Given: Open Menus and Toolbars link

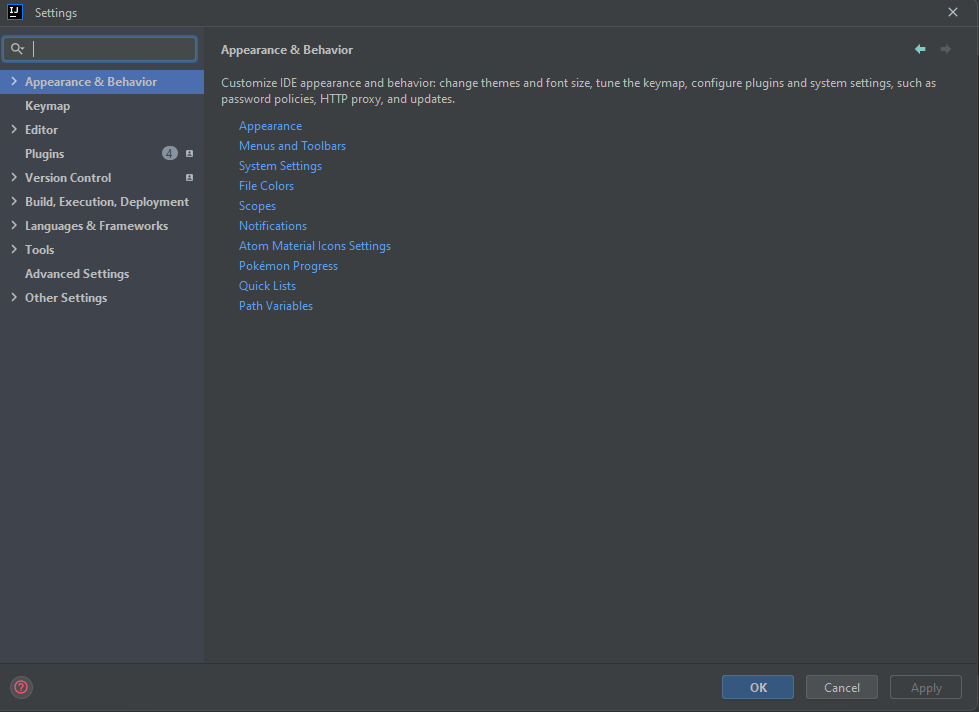Looking at the screenshot, I should tap(292, 146).
